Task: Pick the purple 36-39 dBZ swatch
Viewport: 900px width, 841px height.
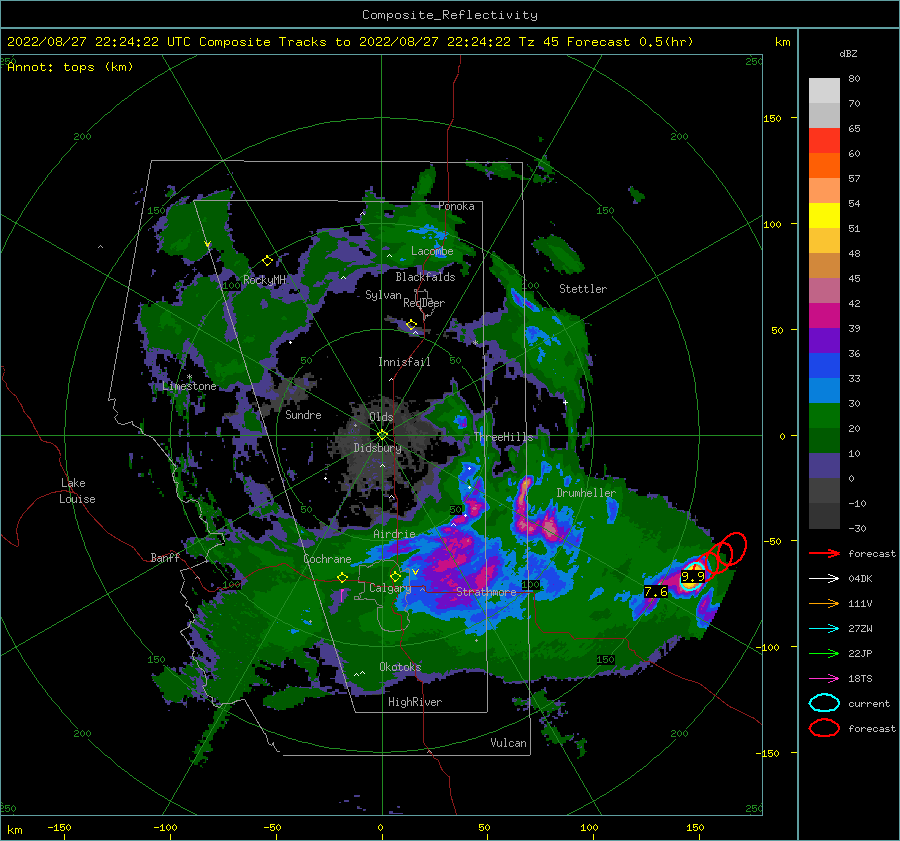Action: click(x=824, y=341)
